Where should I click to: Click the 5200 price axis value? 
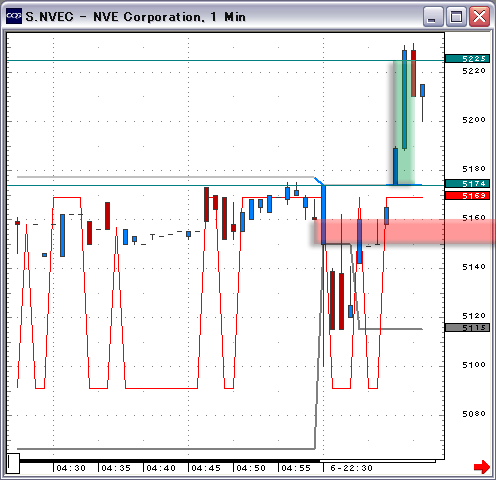(x=474, y=120)
